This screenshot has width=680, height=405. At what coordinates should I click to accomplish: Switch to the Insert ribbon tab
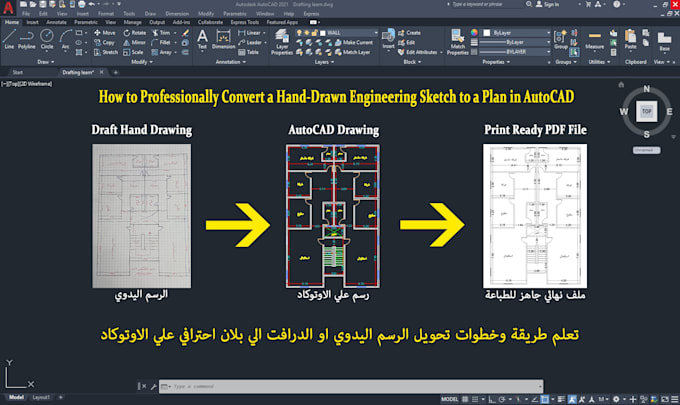[33, 22]
